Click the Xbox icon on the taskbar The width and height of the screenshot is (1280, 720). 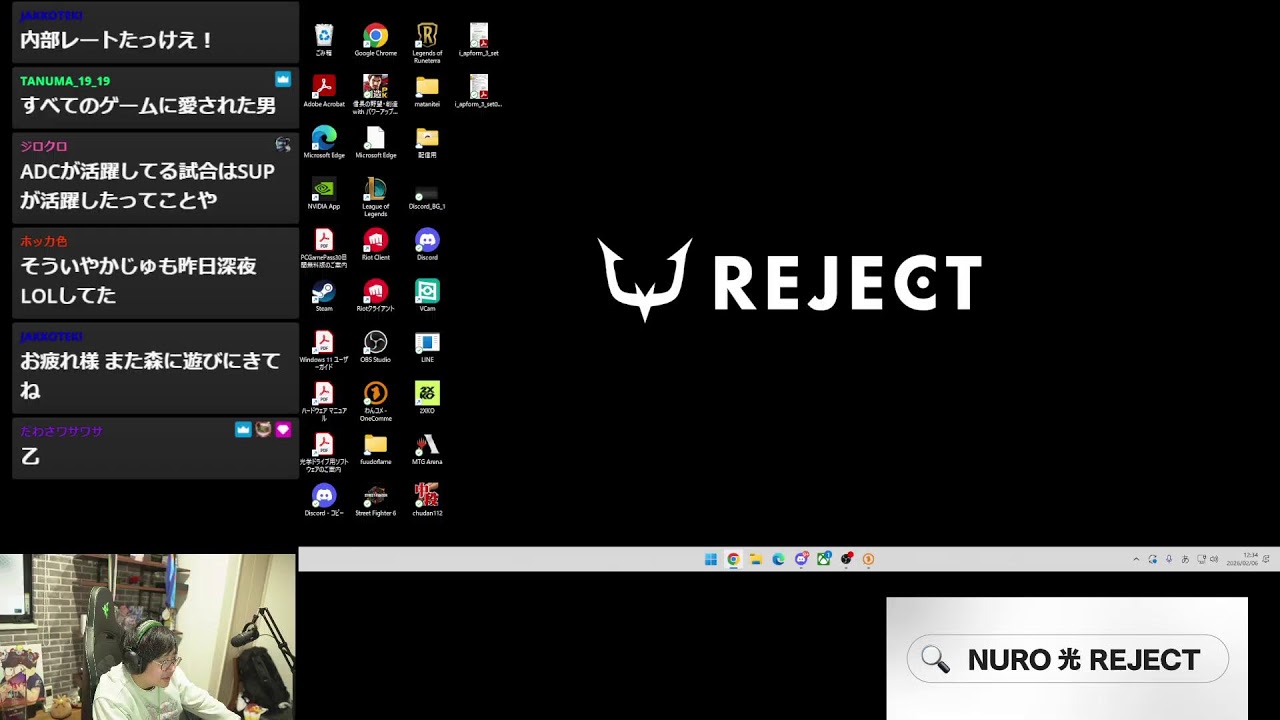click(x=824, y=559)
